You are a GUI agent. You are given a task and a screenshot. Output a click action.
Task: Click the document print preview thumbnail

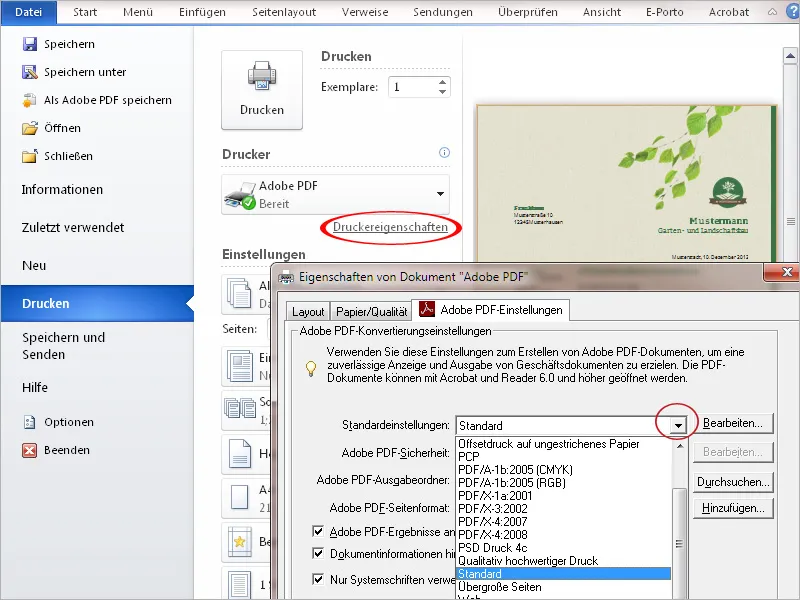[x=627, y=183]
